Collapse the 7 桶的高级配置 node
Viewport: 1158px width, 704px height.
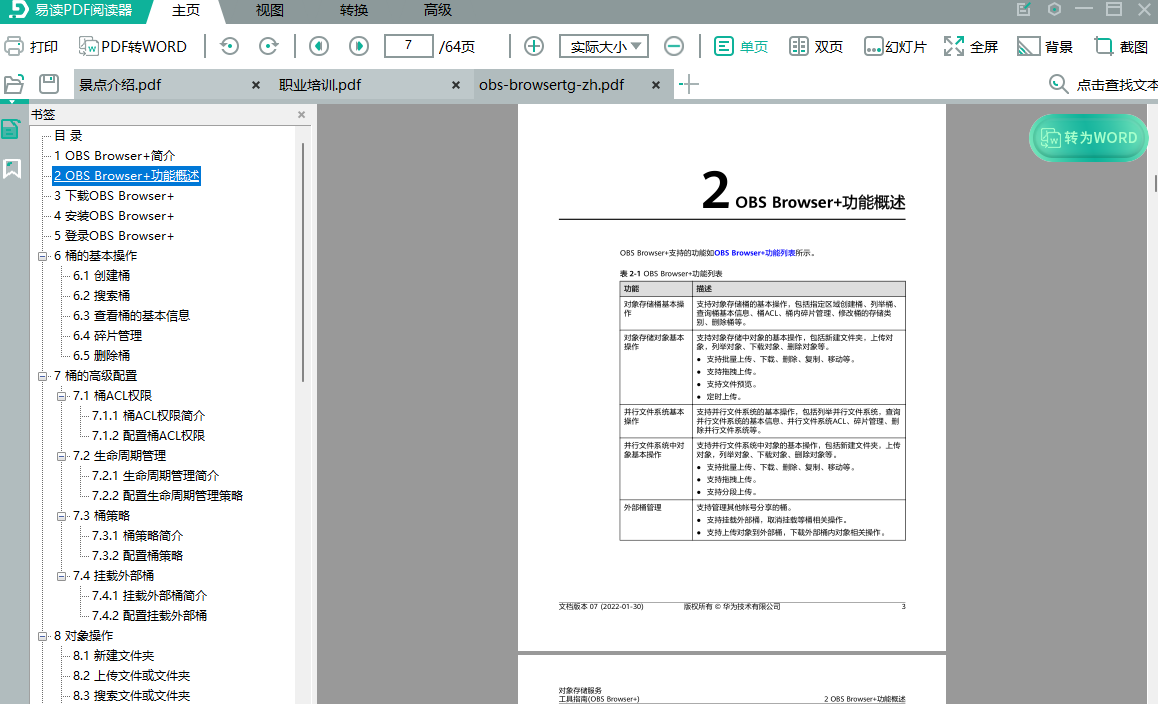(x=43, y=376)
